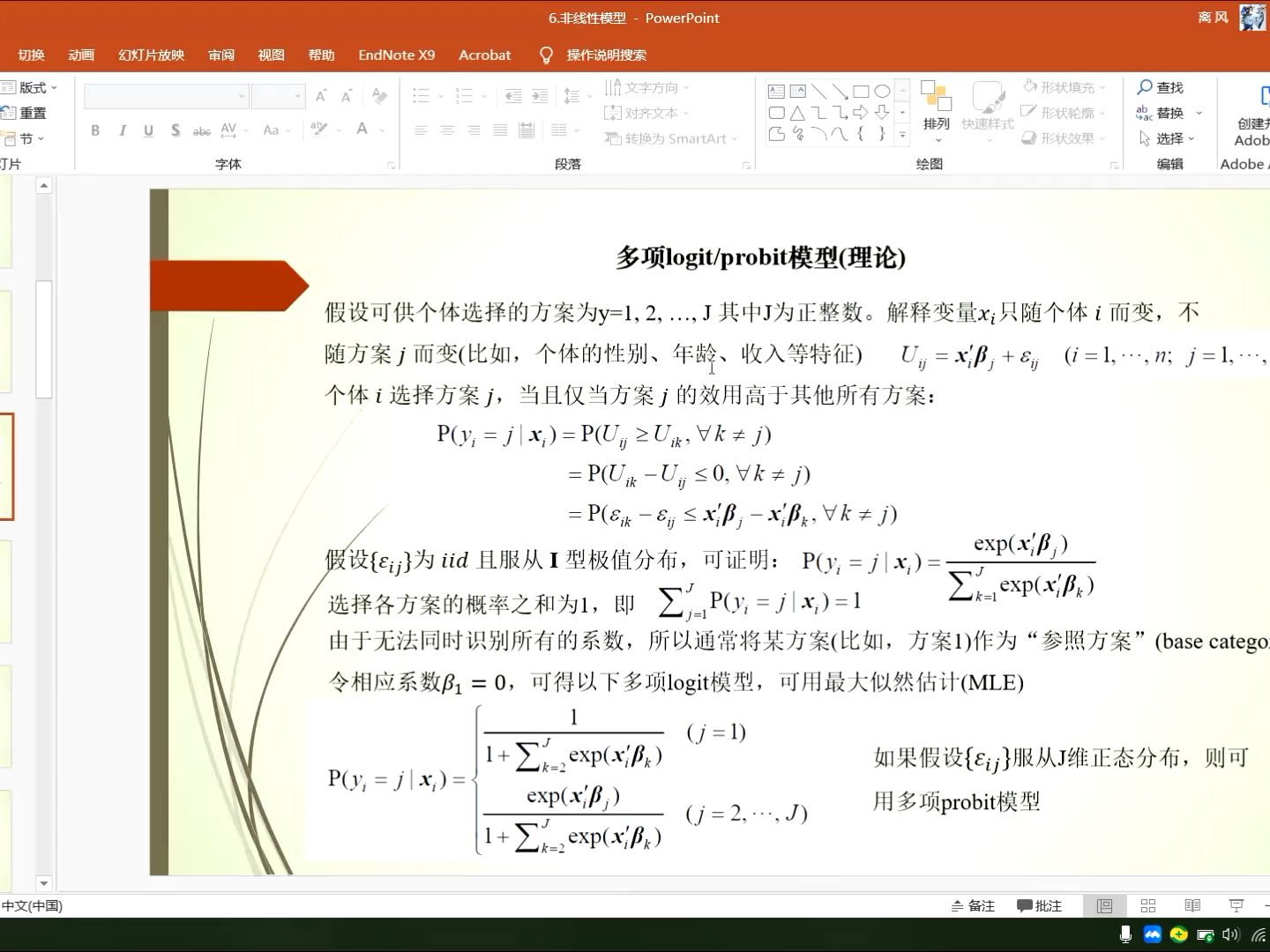Click the 操作说明搜索 search box
This screenshot has width=1270, height=952.
pos(606,55)
